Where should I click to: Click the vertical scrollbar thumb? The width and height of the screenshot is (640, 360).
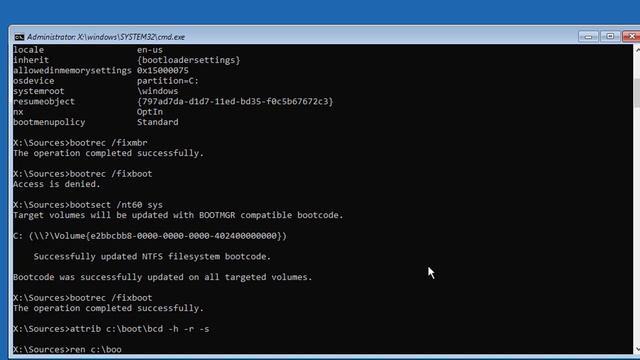[x=637, y=93]
